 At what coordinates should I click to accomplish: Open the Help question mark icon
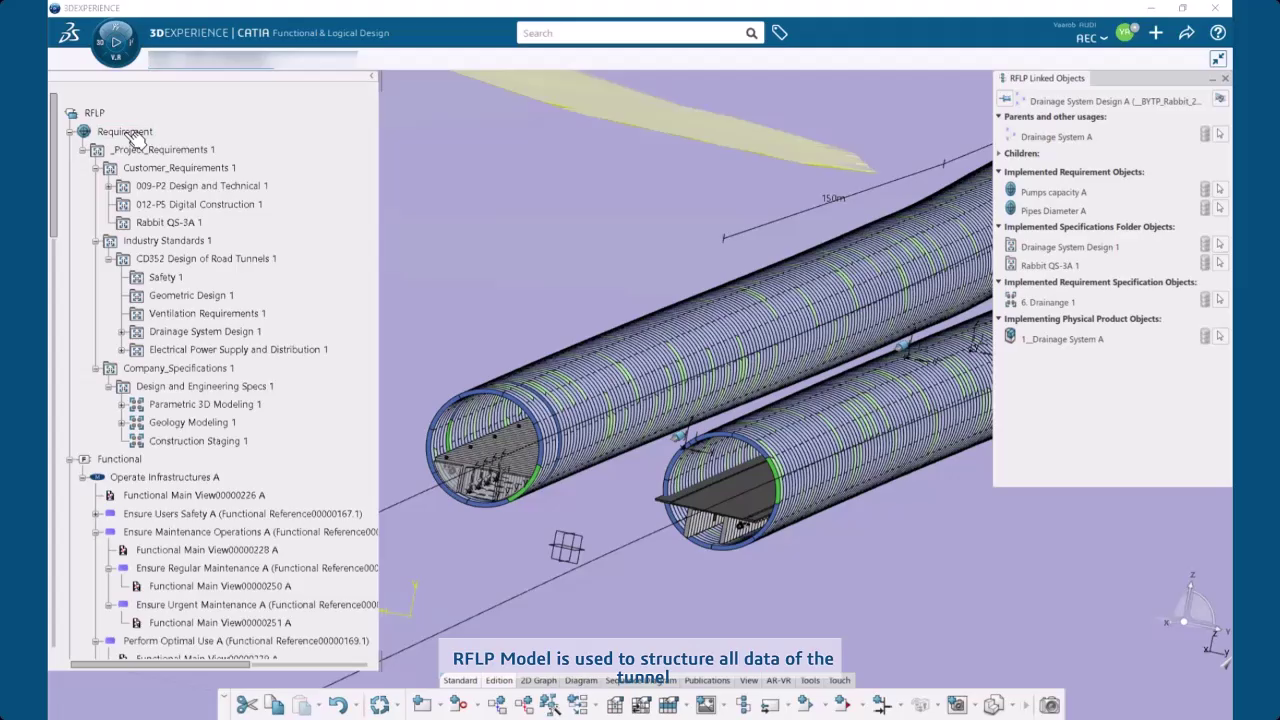click(1217, 33)
